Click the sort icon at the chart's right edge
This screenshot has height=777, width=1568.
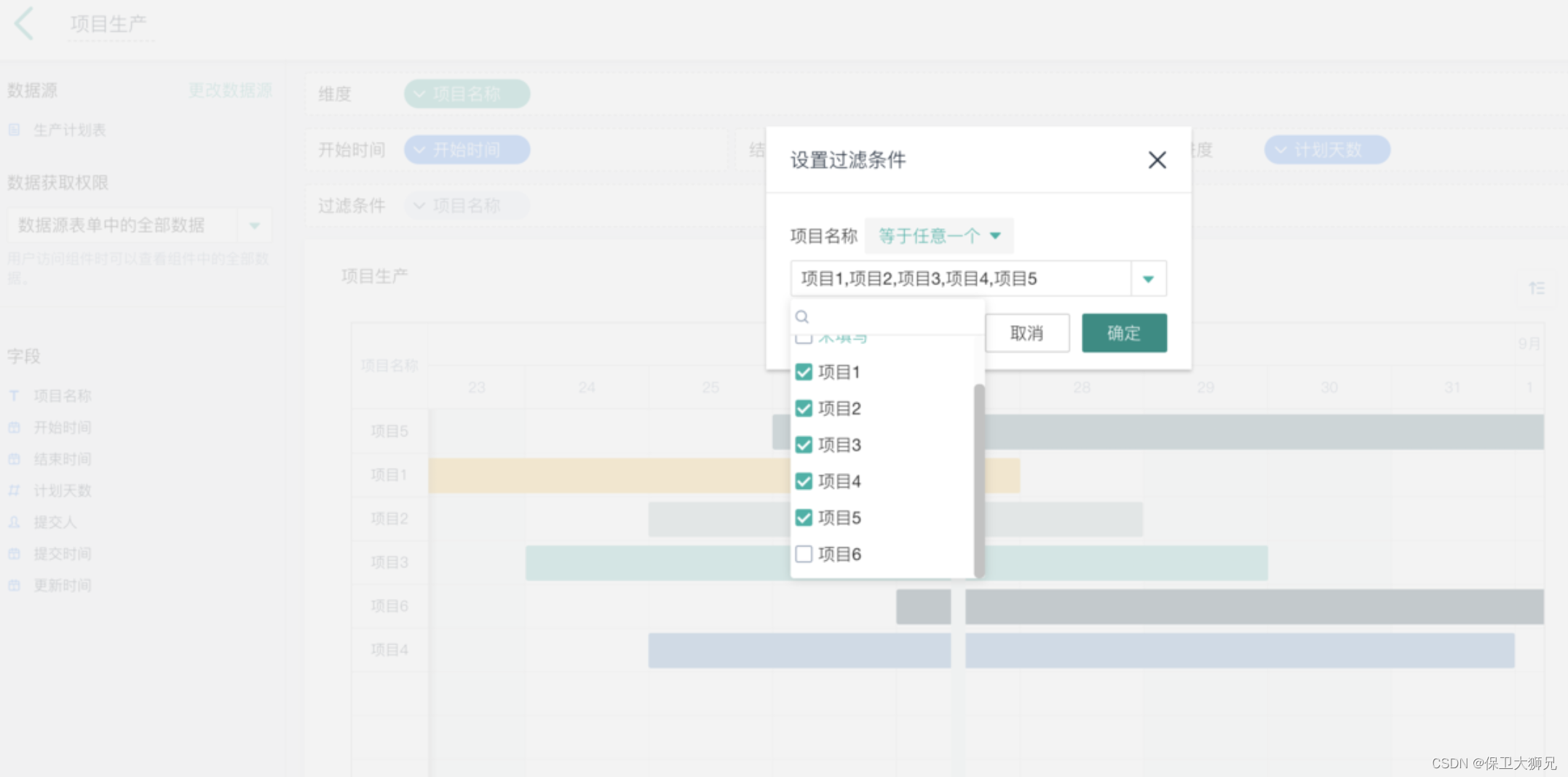pos(1537,289)
